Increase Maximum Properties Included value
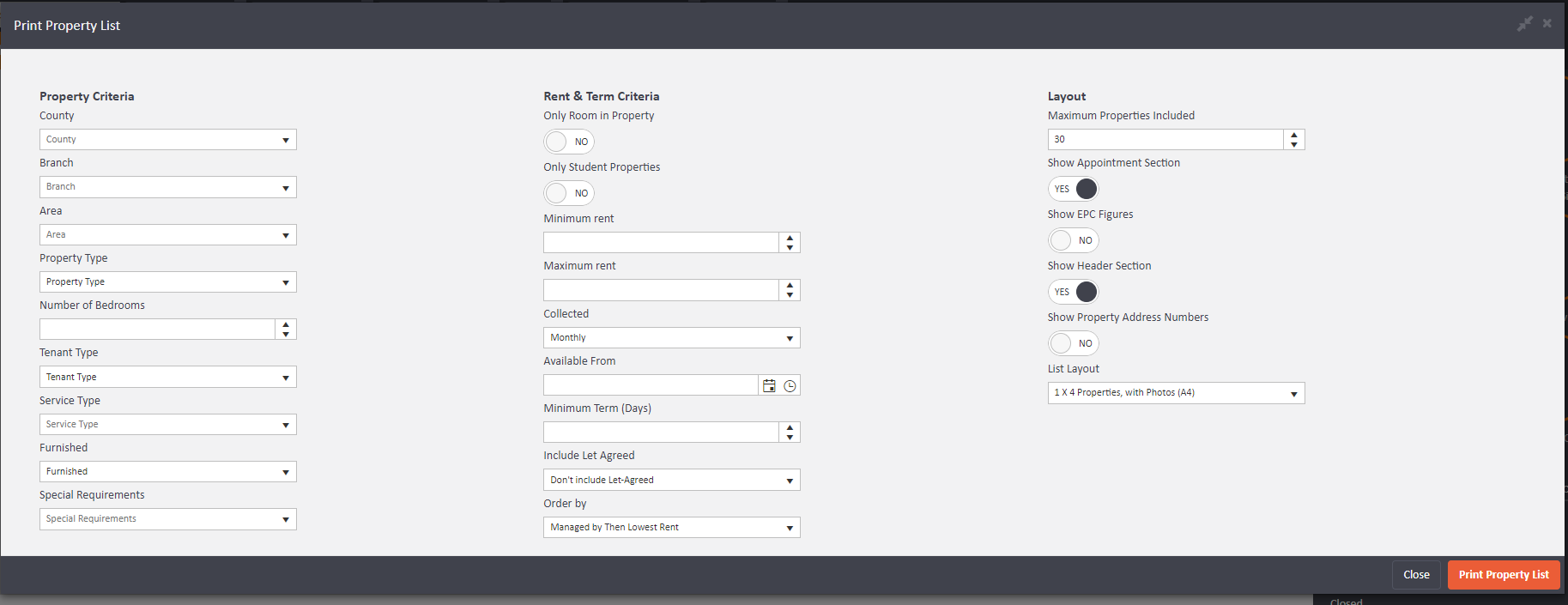1568x605 pixels. [1293, 135]
